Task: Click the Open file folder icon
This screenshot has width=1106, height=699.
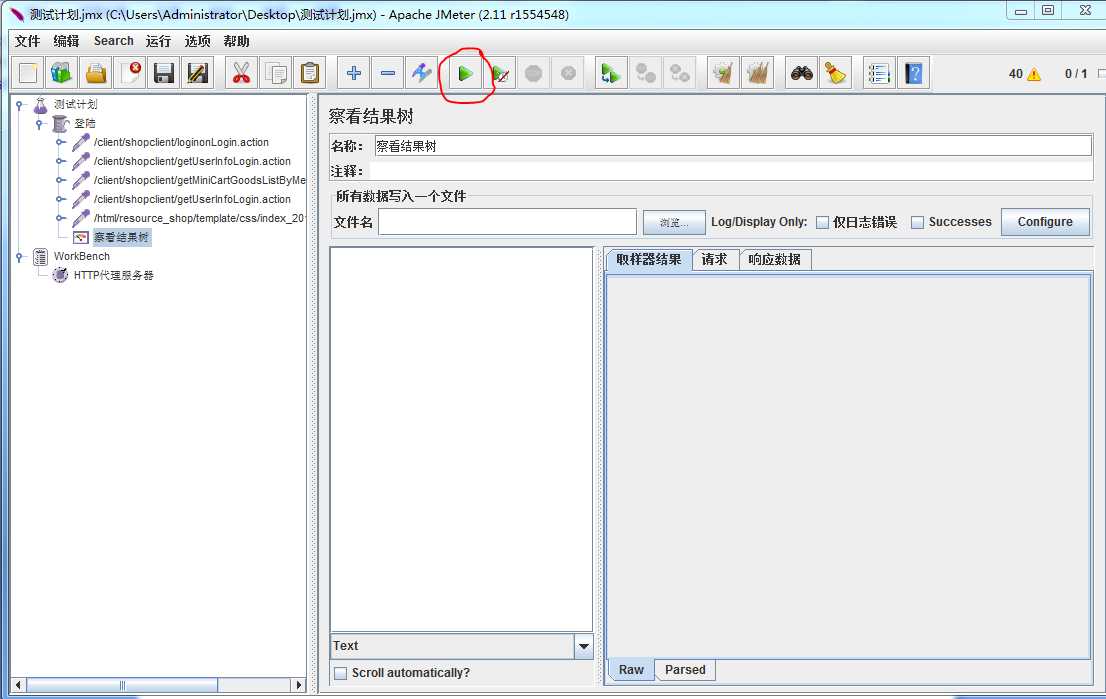Action: pyautogui.click(x=96, y=73)
